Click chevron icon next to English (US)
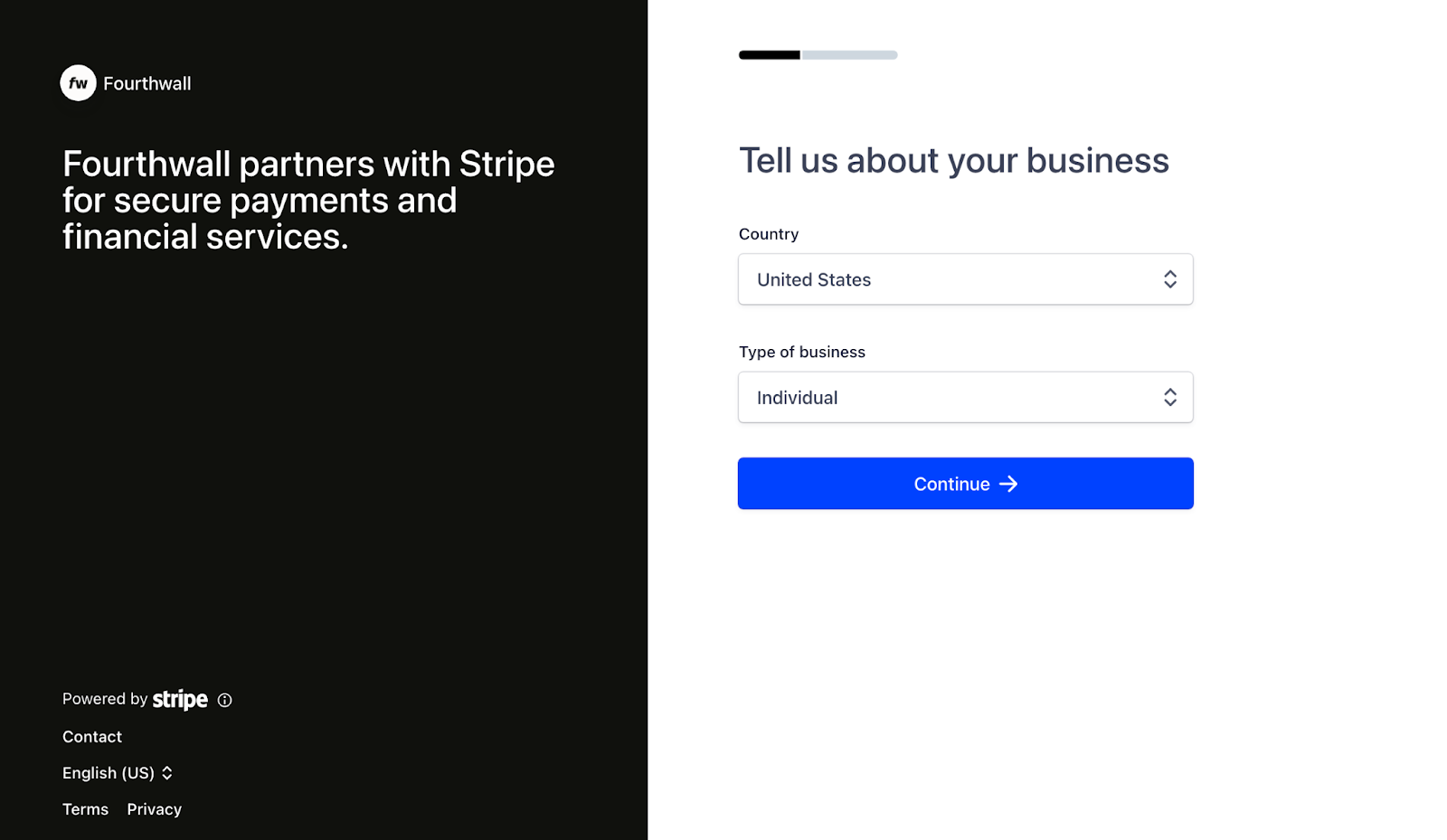 (x=167, y=773)
